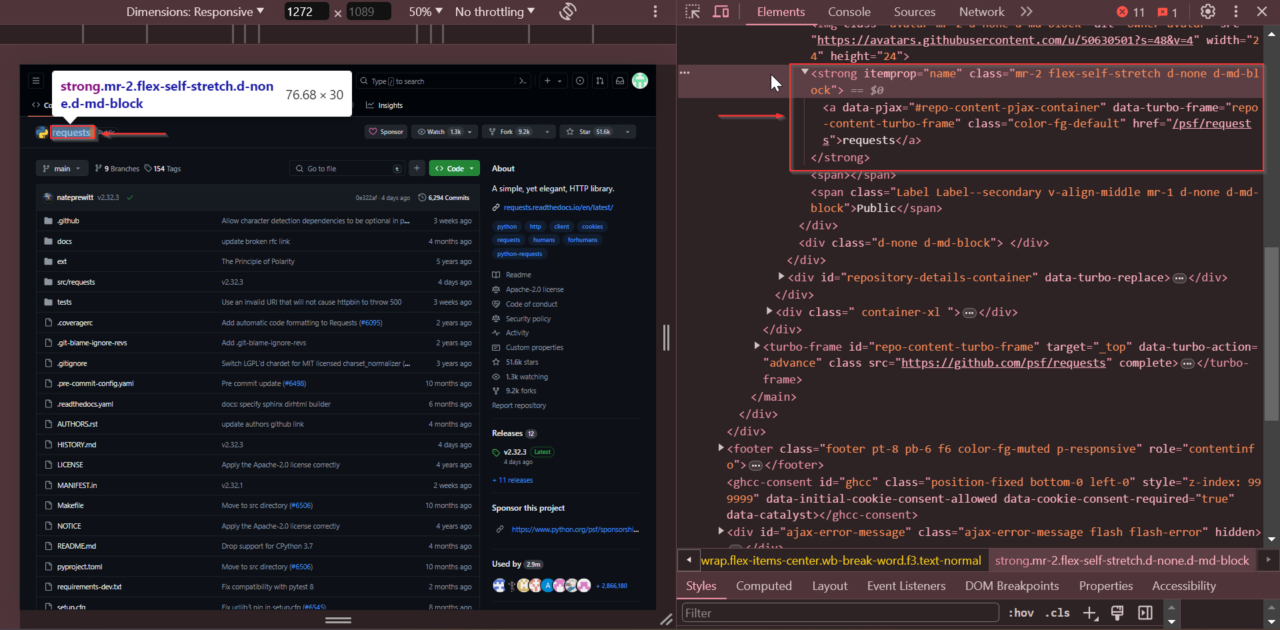
Task: Open the Computed styles tab
Action: 764,586
